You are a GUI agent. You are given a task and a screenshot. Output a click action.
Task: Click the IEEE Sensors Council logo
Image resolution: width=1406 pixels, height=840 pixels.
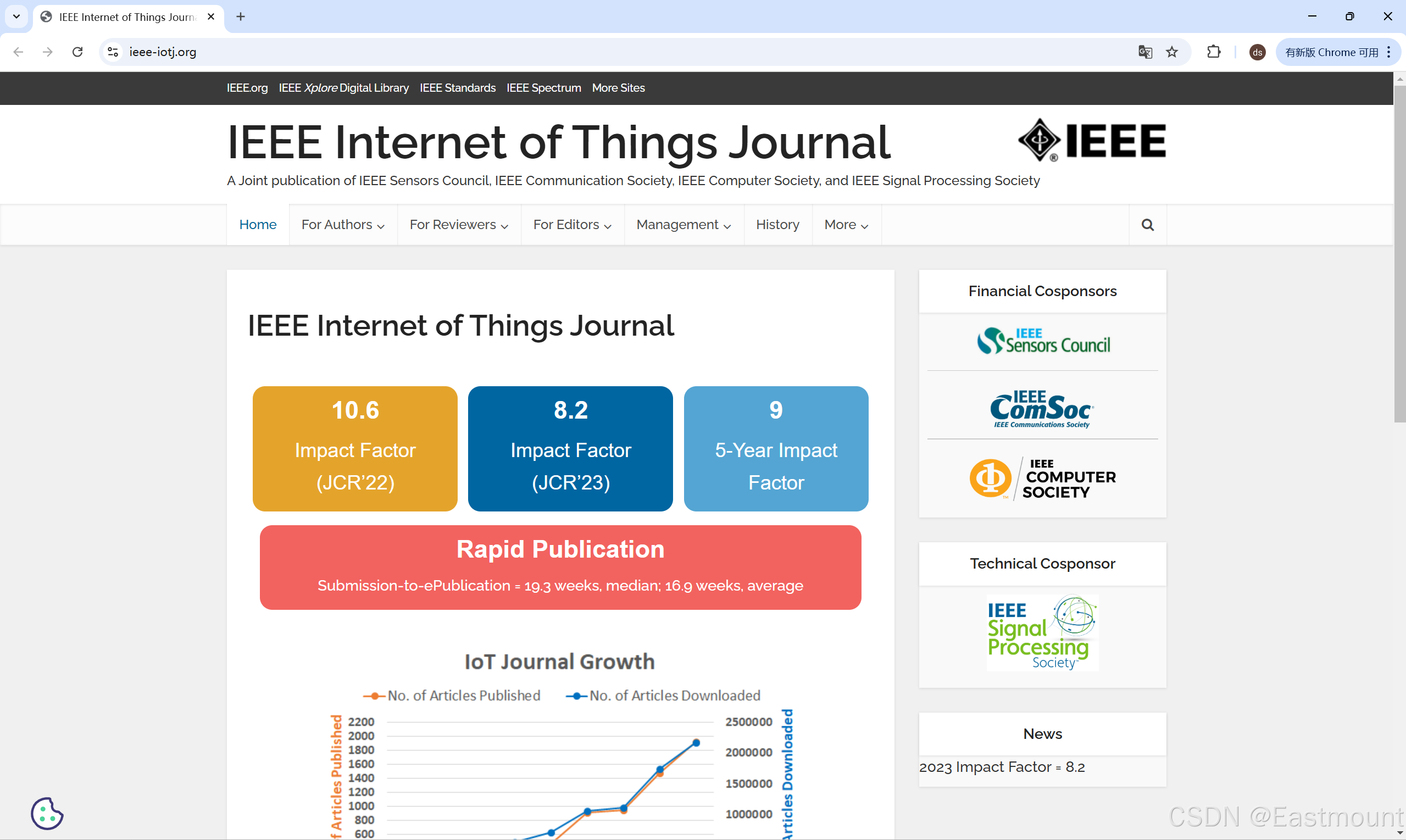pyautogui.click(x=1043, y=341)
